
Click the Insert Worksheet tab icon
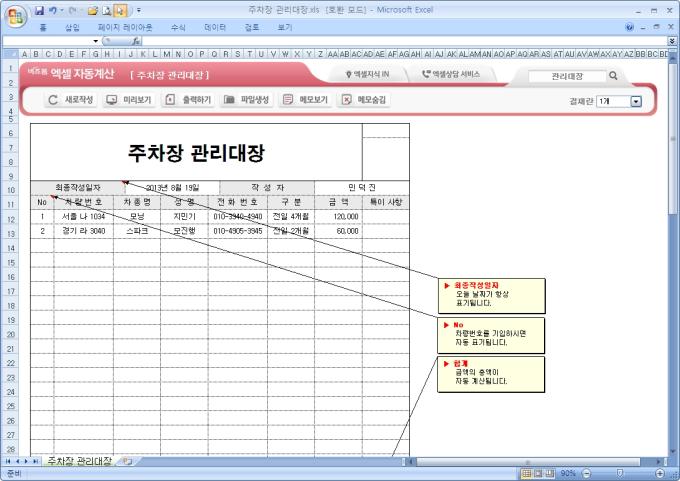pyautogui.click(x=127, y=461)
